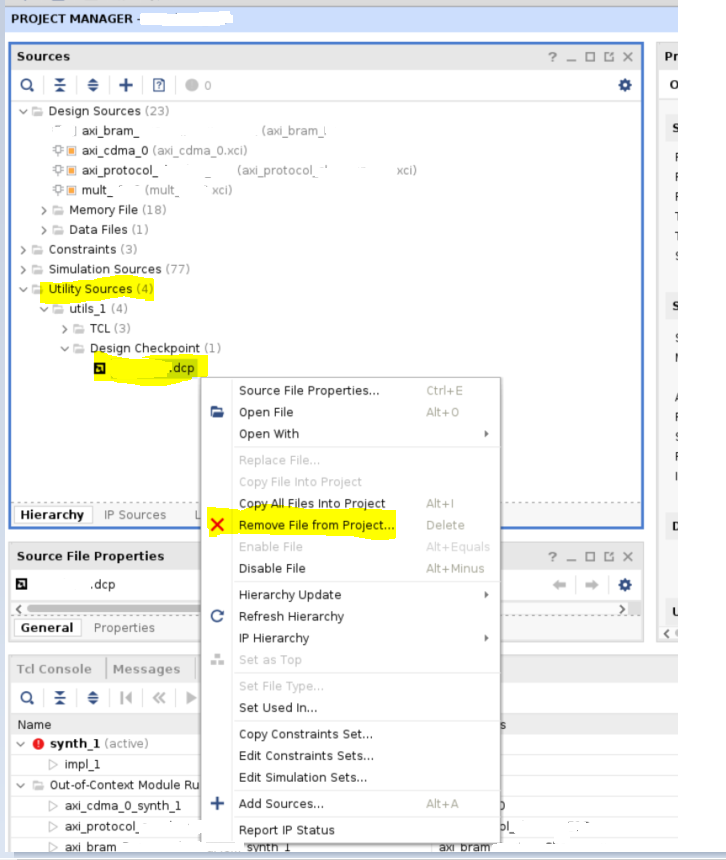The height and width of the screenshot is (860, 726).
Task: Open Sources panel settings gear
Action: pyautogui.click(x=625, y=85)
